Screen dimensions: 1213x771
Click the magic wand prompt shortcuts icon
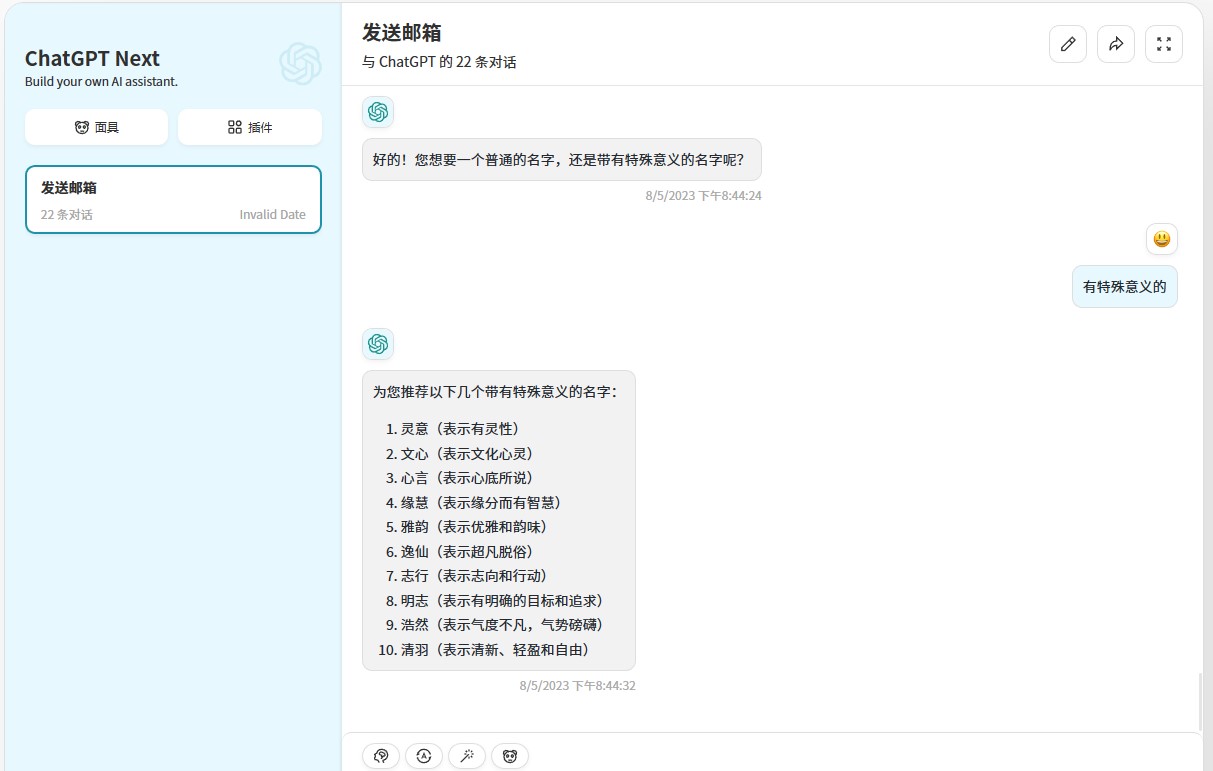467,756
